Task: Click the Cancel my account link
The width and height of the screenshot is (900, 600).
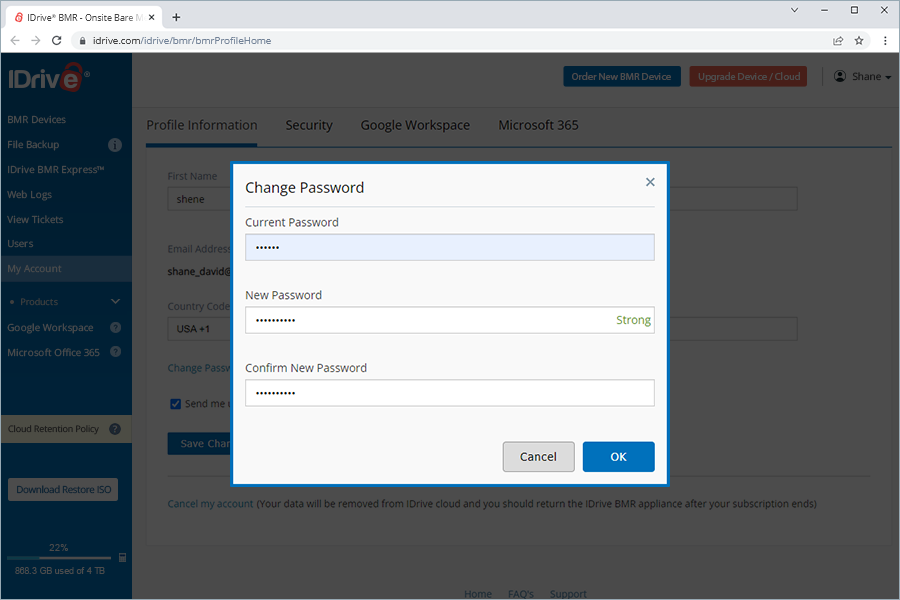Action: coord(210,504)
